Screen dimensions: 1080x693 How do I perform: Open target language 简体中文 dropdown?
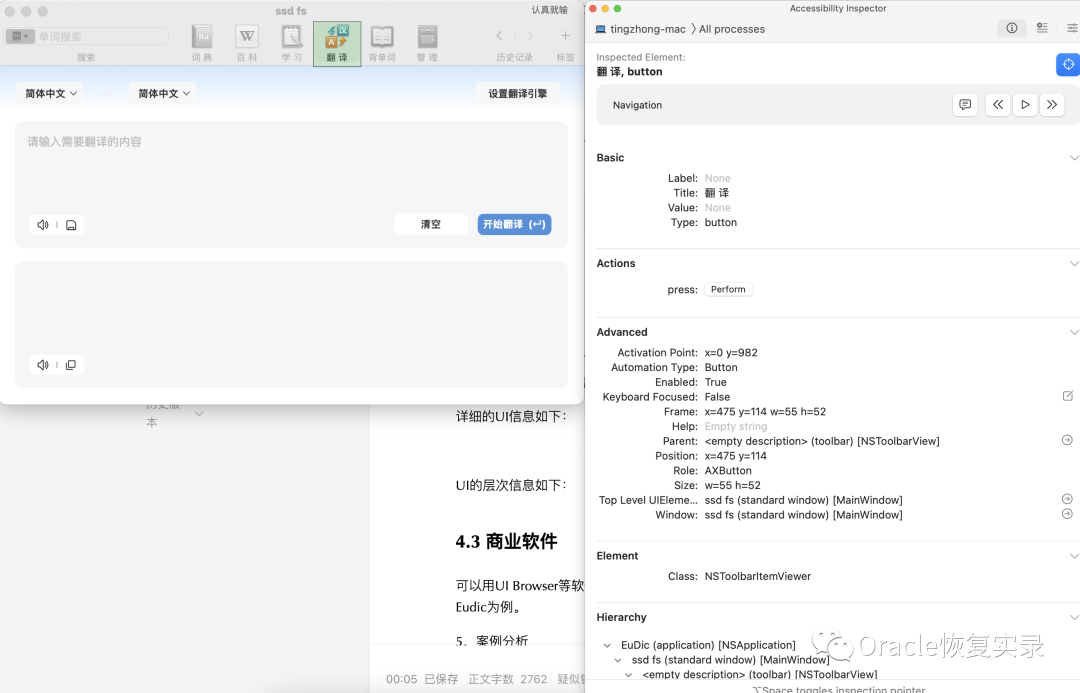163,93
